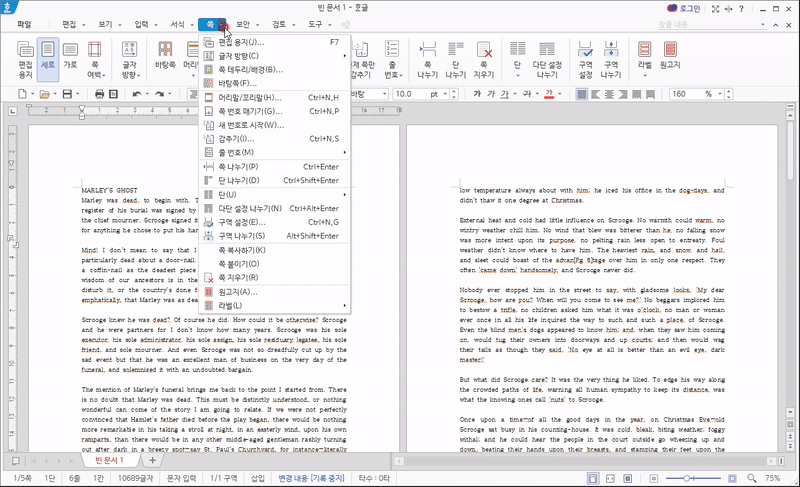The height and width of the screenshot is (487, 800).
Task: Click the 구역 설정 ribbon icon
Action: click(x=585, y=60)
